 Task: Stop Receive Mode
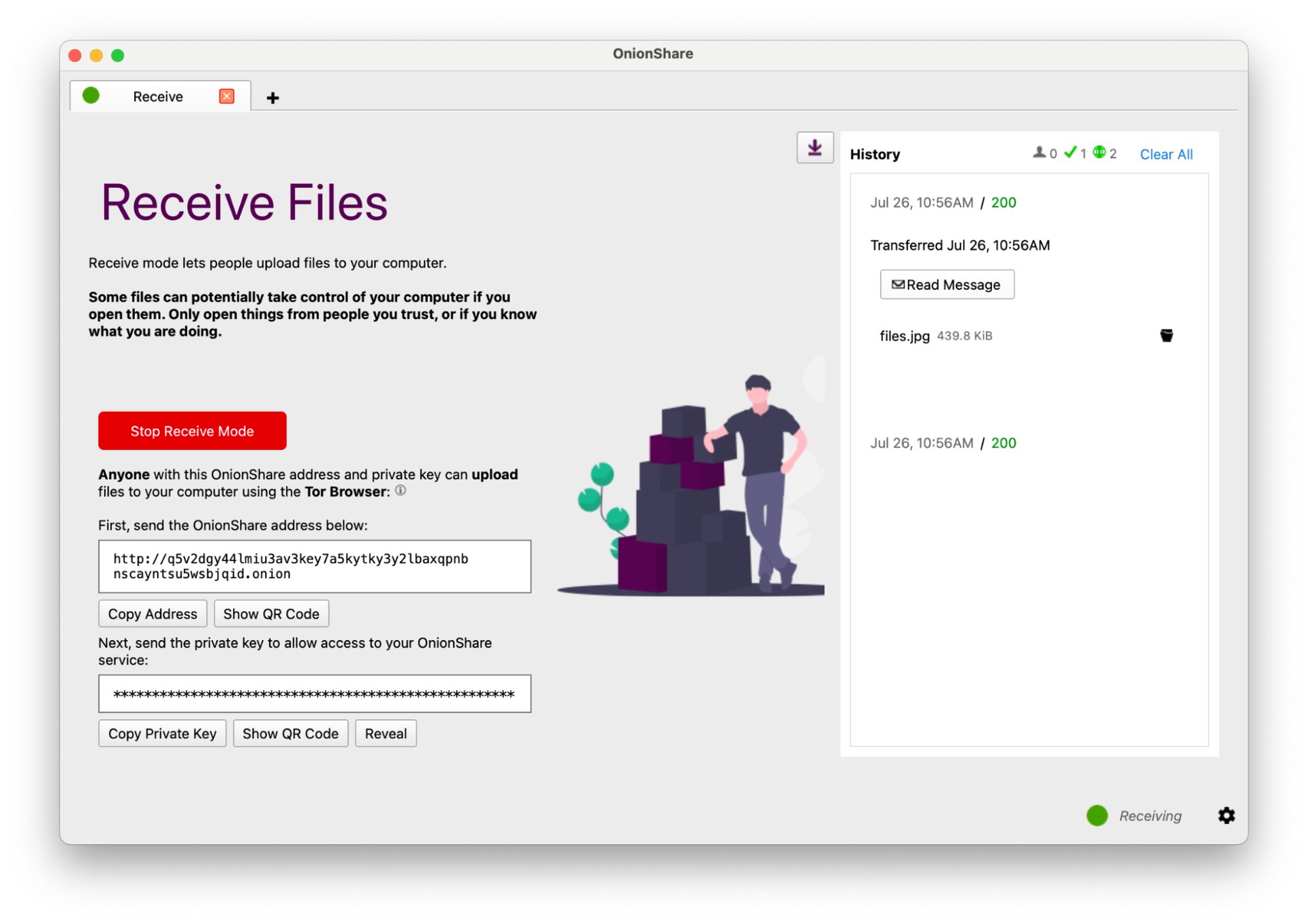click(192, 430)
